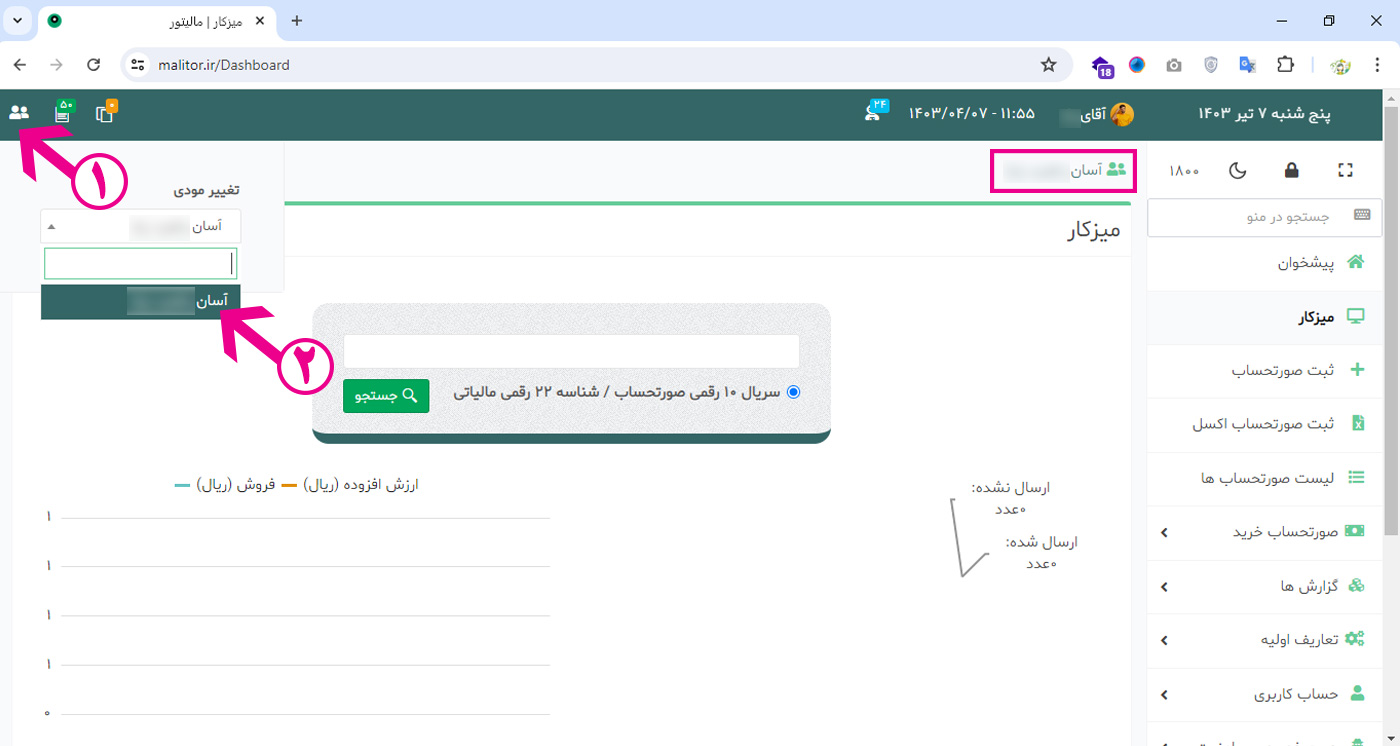Click the cubes icon beside گزارش ها

(x=1356, y=585)
